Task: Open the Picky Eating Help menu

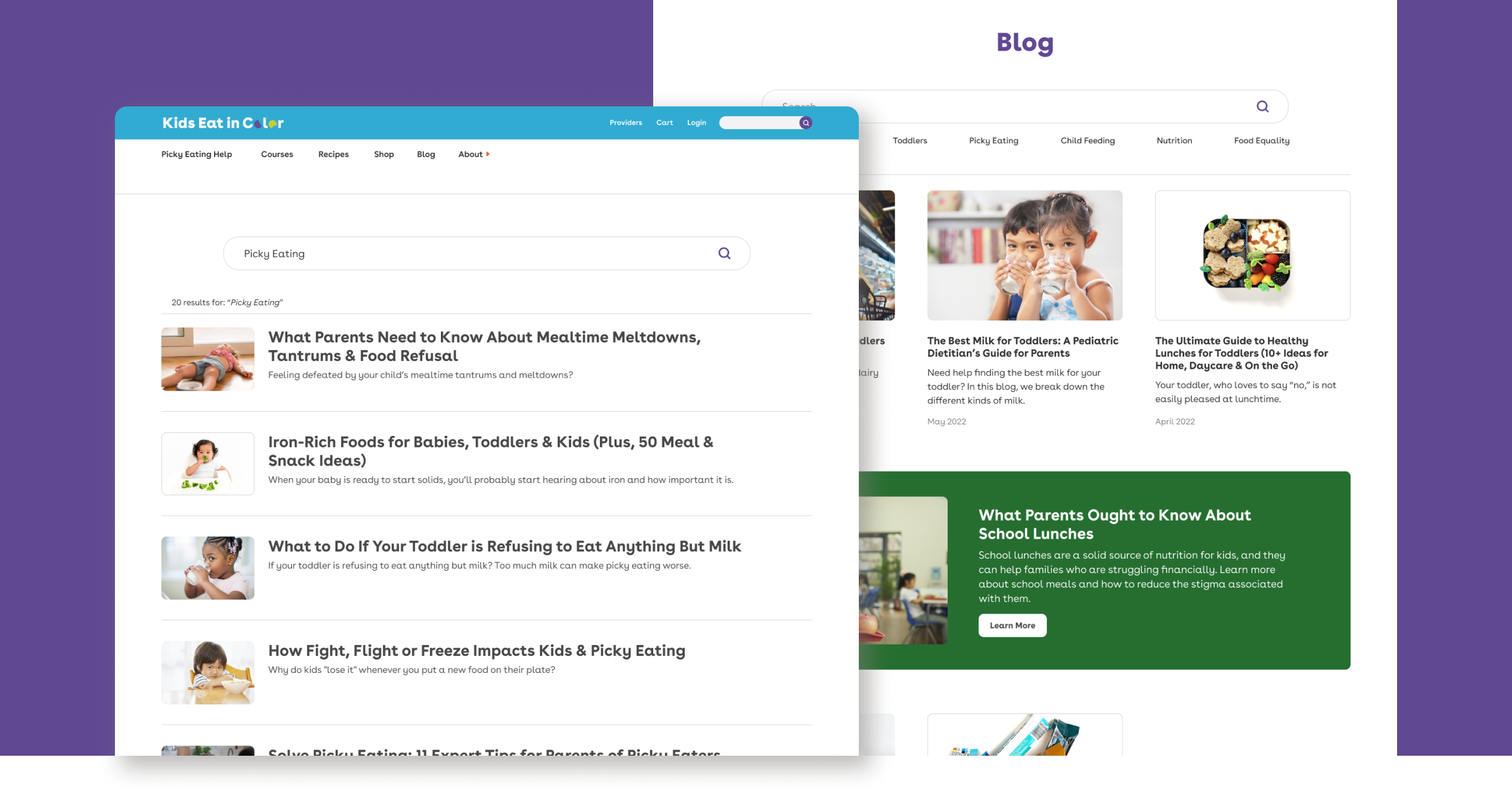Action: point(197,154)
